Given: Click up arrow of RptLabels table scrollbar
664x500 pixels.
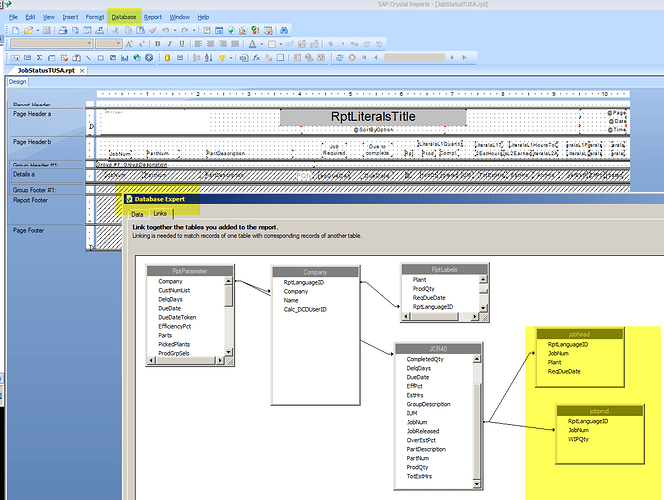Looking at the screenshot, I should (483, 279).
